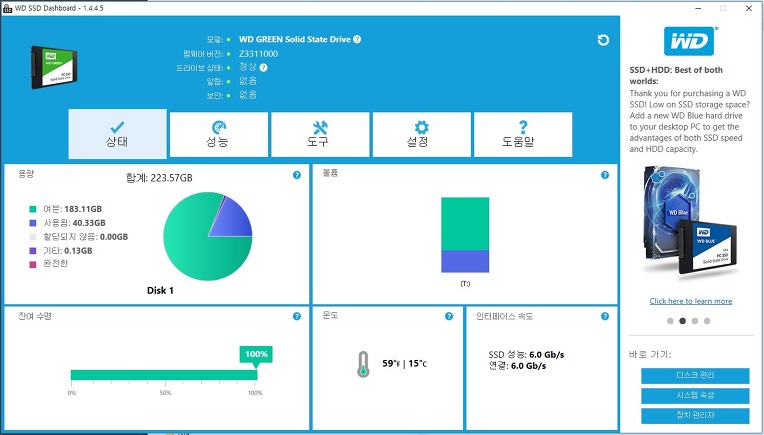Click the WD SSD Dashboard title bar app icon
This screenshot has width=764, height=435.
point(7,8)
